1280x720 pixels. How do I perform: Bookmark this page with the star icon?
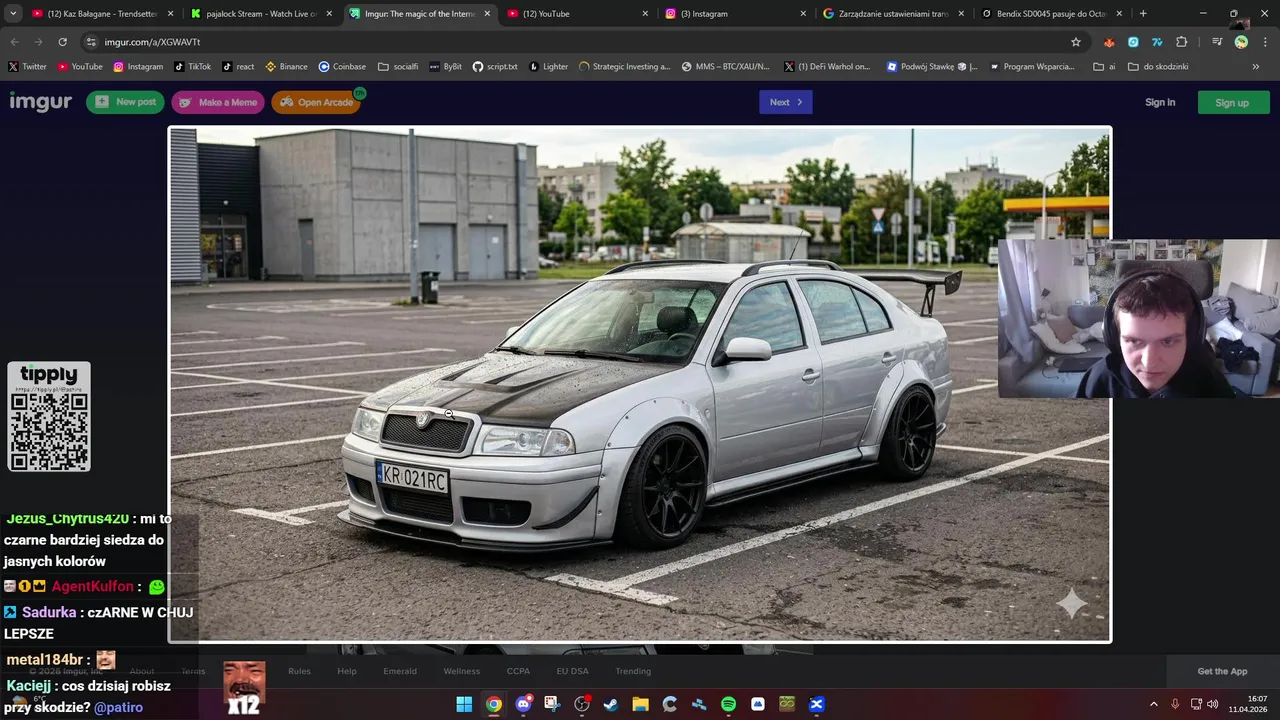click(x=1076, y=42)
